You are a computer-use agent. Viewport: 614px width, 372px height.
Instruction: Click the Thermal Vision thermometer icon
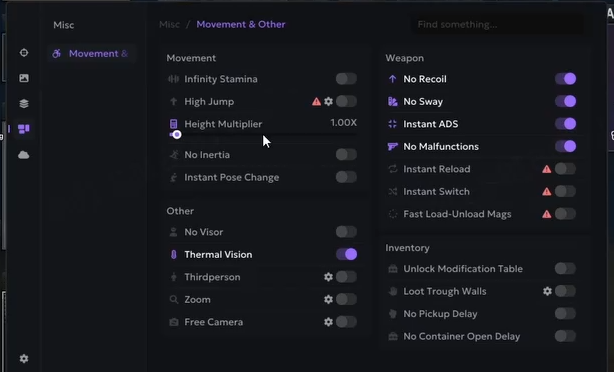click(x=173, y=255)
